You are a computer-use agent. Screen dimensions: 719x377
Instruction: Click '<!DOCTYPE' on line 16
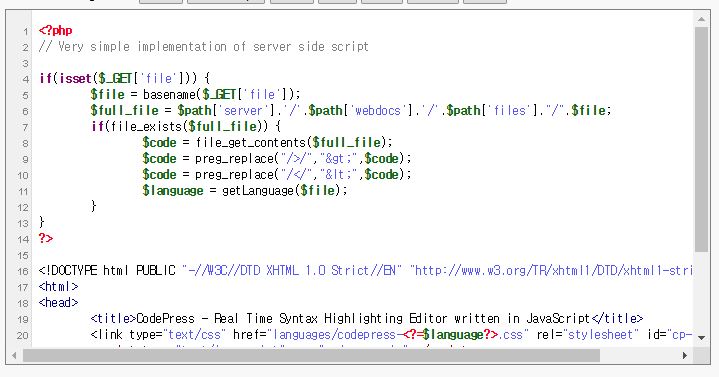coord(68,270)
